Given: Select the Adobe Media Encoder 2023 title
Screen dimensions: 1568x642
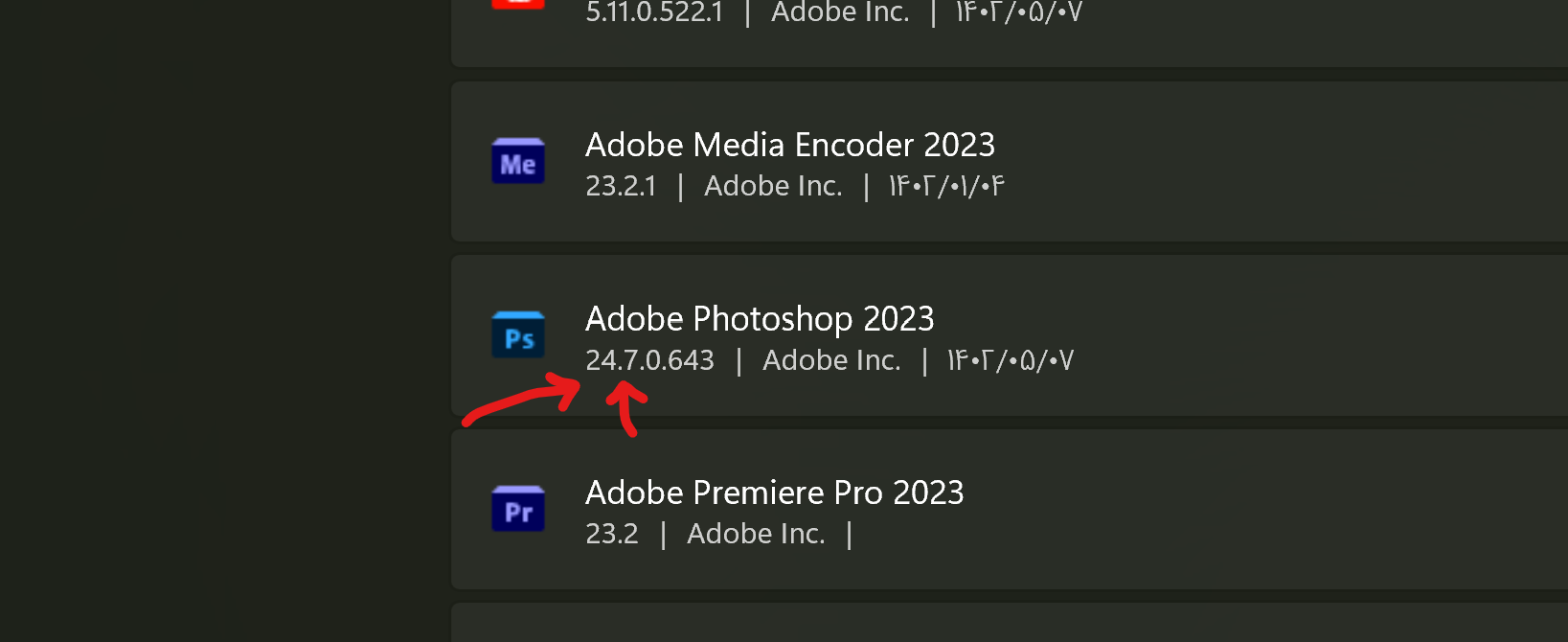Looking at the screenshot, I should [790, 145].
